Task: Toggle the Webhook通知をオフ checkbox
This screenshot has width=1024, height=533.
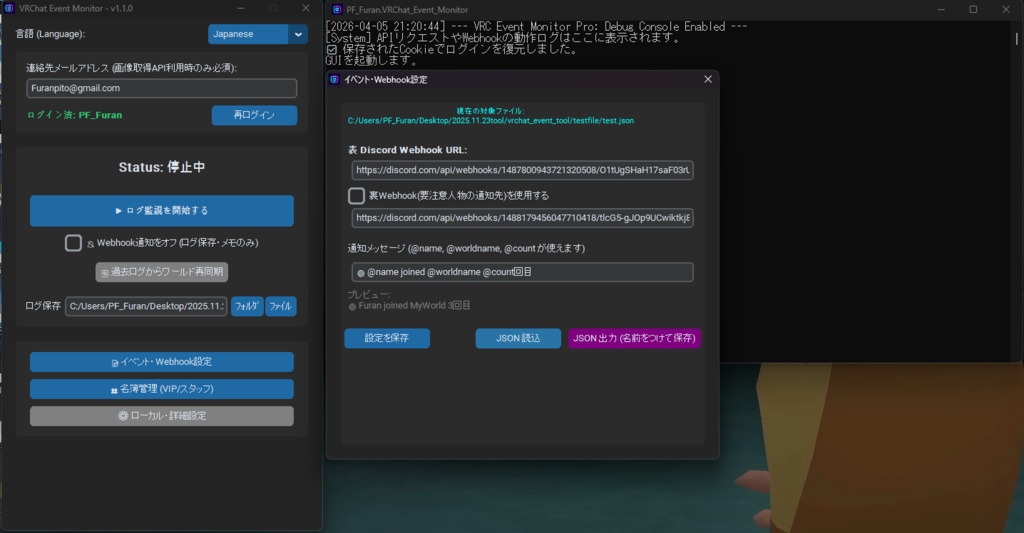Action: click(73, 243)
